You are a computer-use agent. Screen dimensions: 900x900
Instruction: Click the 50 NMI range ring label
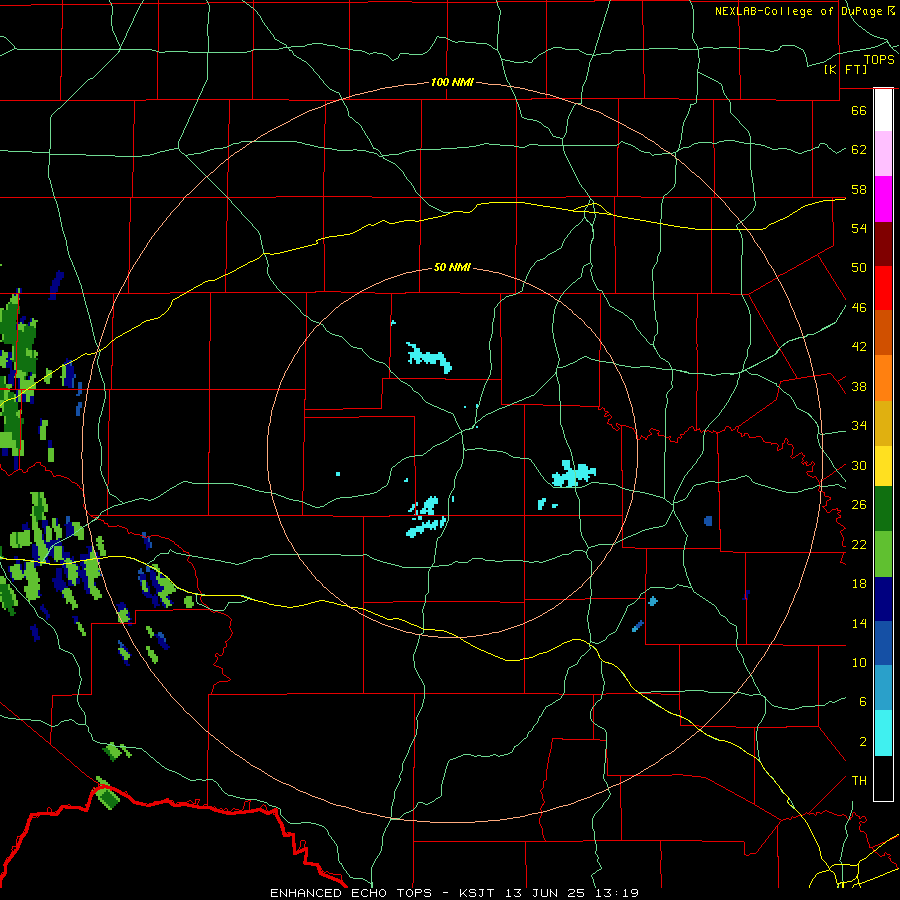(452, 267)
